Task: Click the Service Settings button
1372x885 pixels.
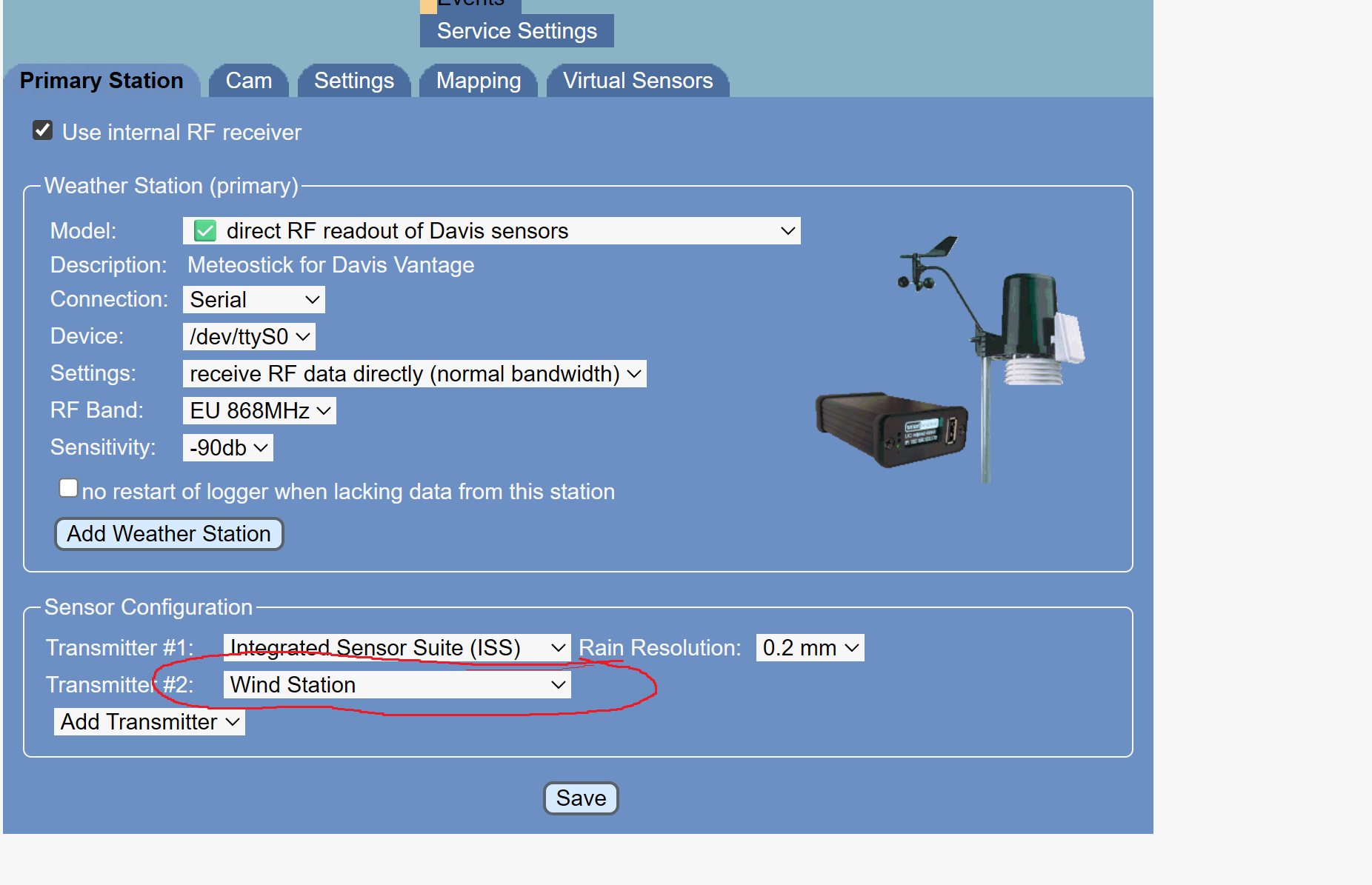Action: (x=516, y=30)
